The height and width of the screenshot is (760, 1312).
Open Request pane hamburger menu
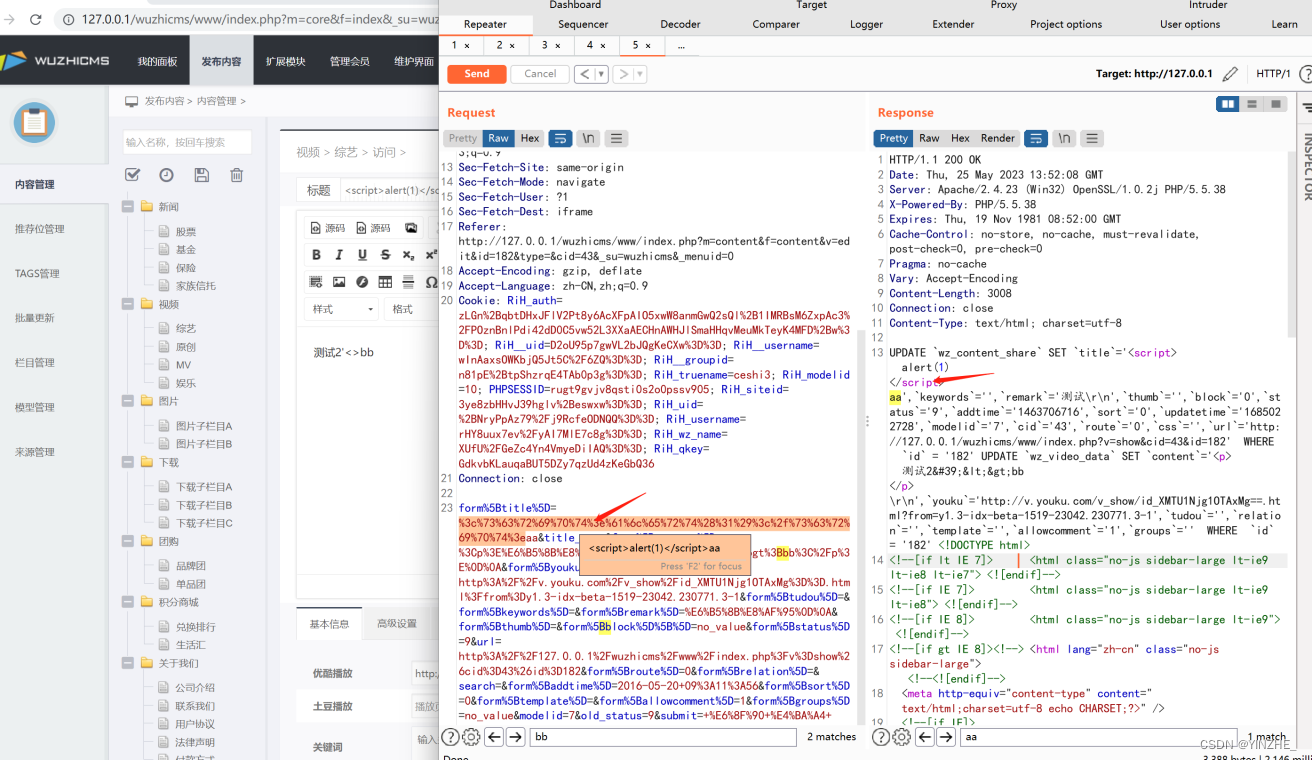coord(617,138)
